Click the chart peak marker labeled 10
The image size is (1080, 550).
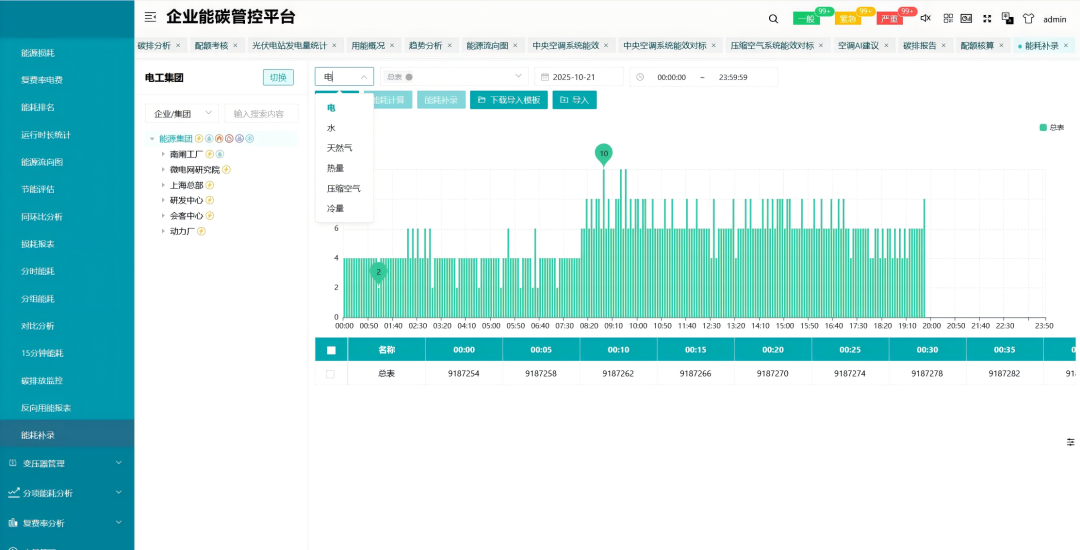[x=603, y=153]
